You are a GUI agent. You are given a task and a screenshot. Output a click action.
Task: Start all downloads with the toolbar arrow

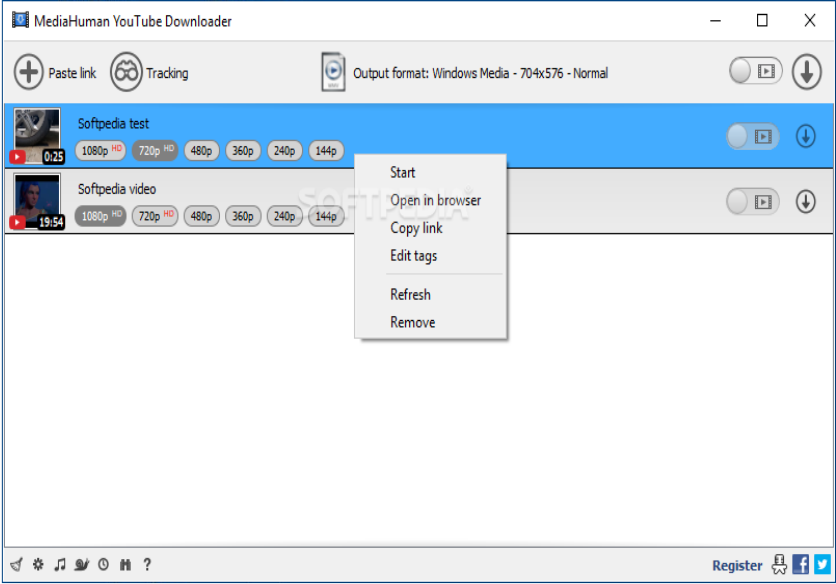tap(806, 71)
